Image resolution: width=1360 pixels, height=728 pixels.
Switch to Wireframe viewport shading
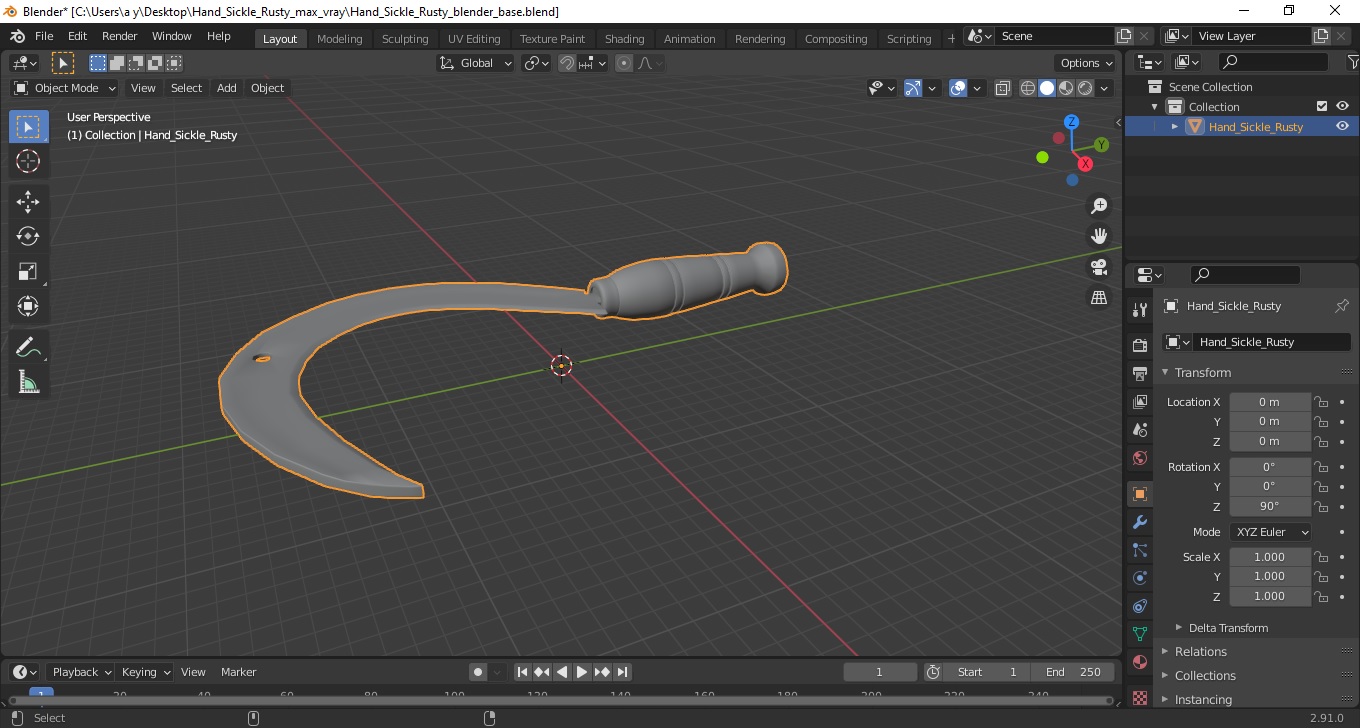point(1028,88)
